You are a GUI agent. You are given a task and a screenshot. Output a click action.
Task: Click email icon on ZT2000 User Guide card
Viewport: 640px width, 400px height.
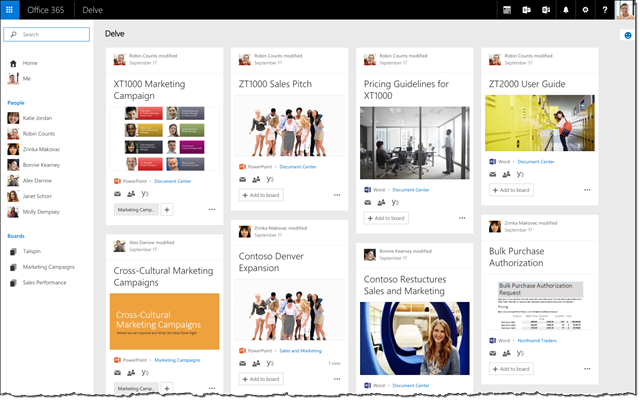click(x=493, y=174)
